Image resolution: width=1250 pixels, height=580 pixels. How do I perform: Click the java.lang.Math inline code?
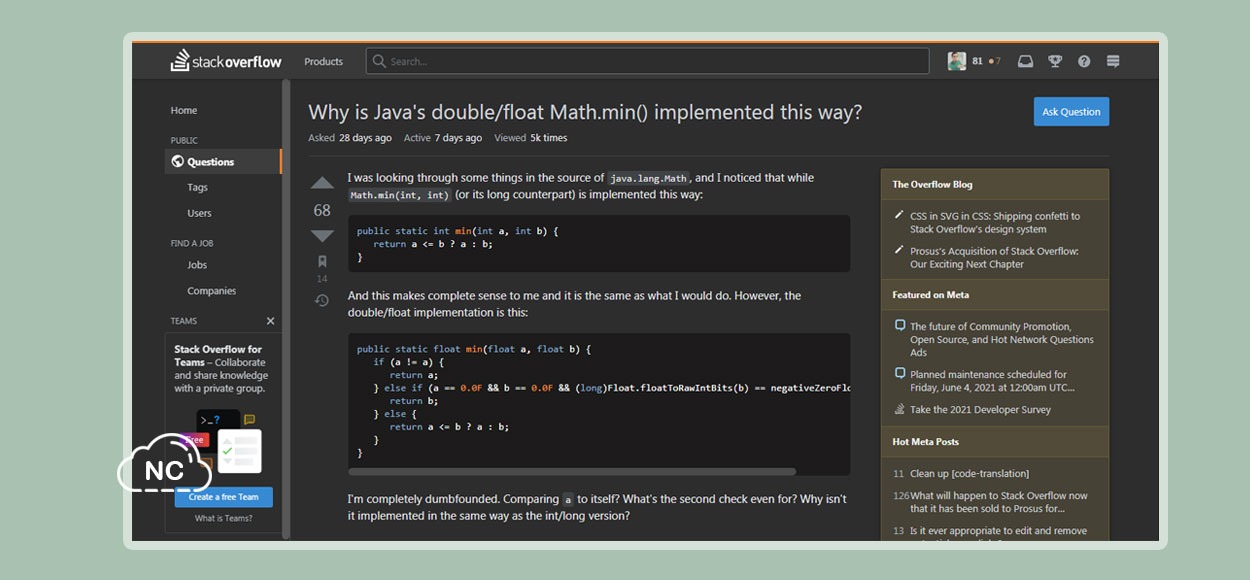[648, 178]
